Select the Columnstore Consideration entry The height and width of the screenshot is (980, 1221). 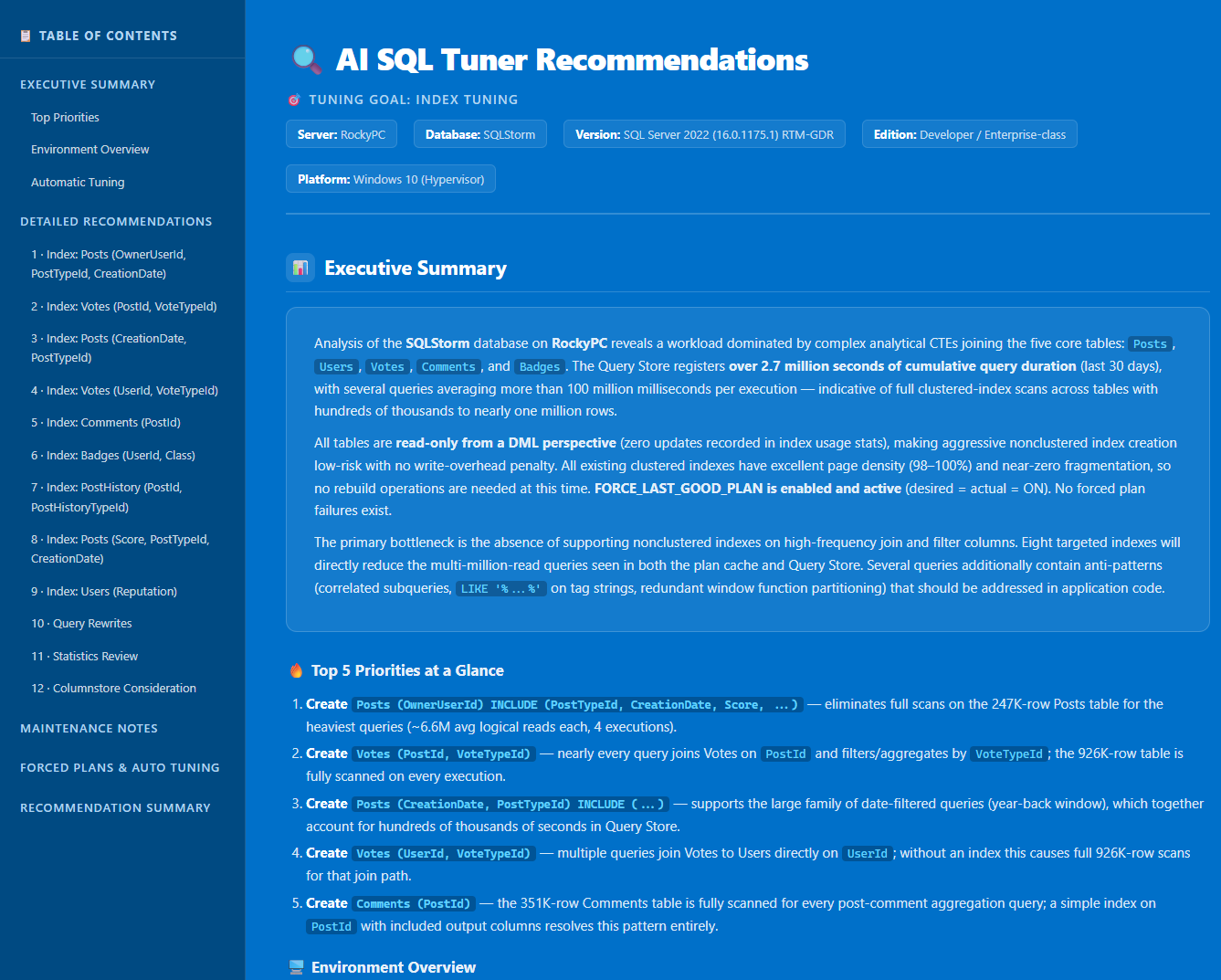click(113, 688)
